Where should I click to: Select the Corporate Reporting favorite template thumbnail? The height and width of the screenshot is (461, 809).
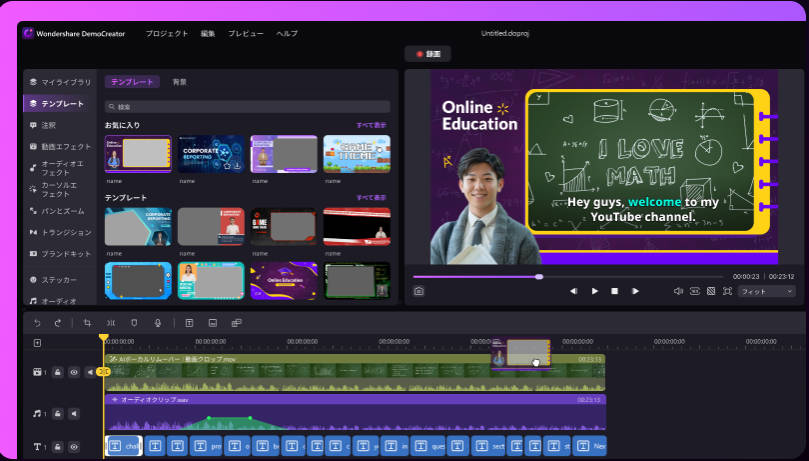coord(211,154)
